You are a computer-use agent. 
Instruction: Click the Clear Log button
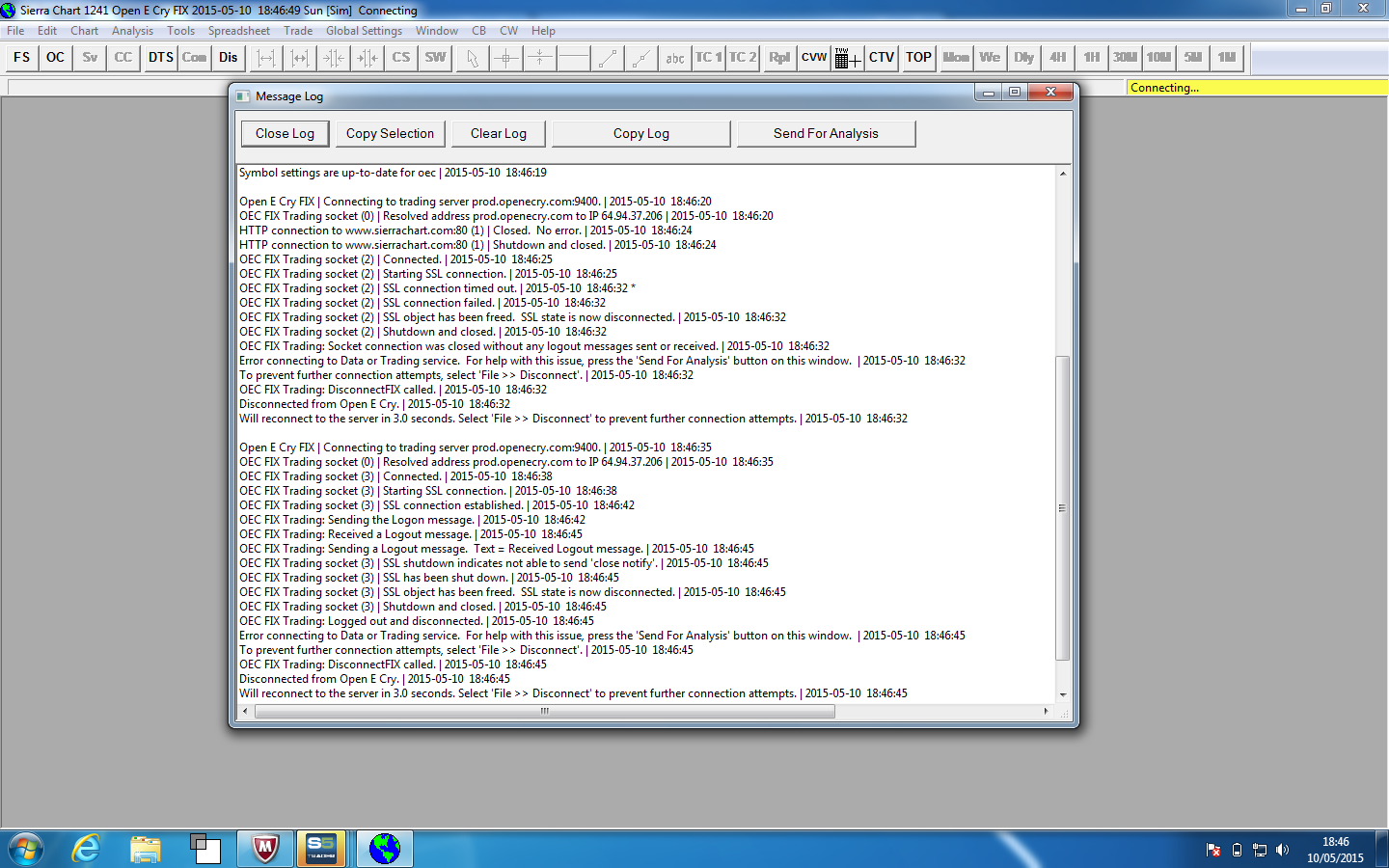point(499,133)
